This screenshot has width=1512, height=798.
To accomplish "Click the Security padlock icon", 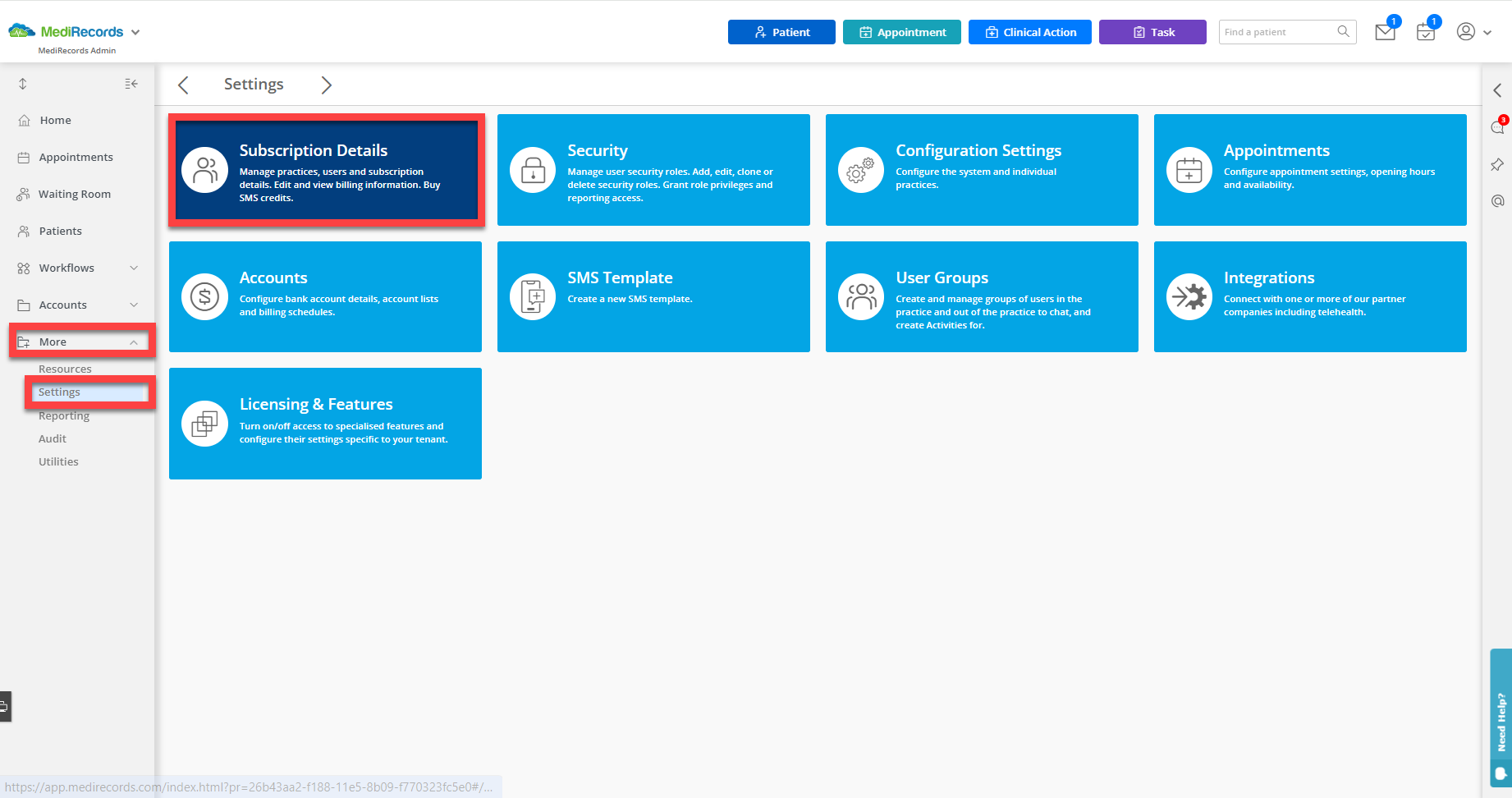I will (x=533, y=170).
